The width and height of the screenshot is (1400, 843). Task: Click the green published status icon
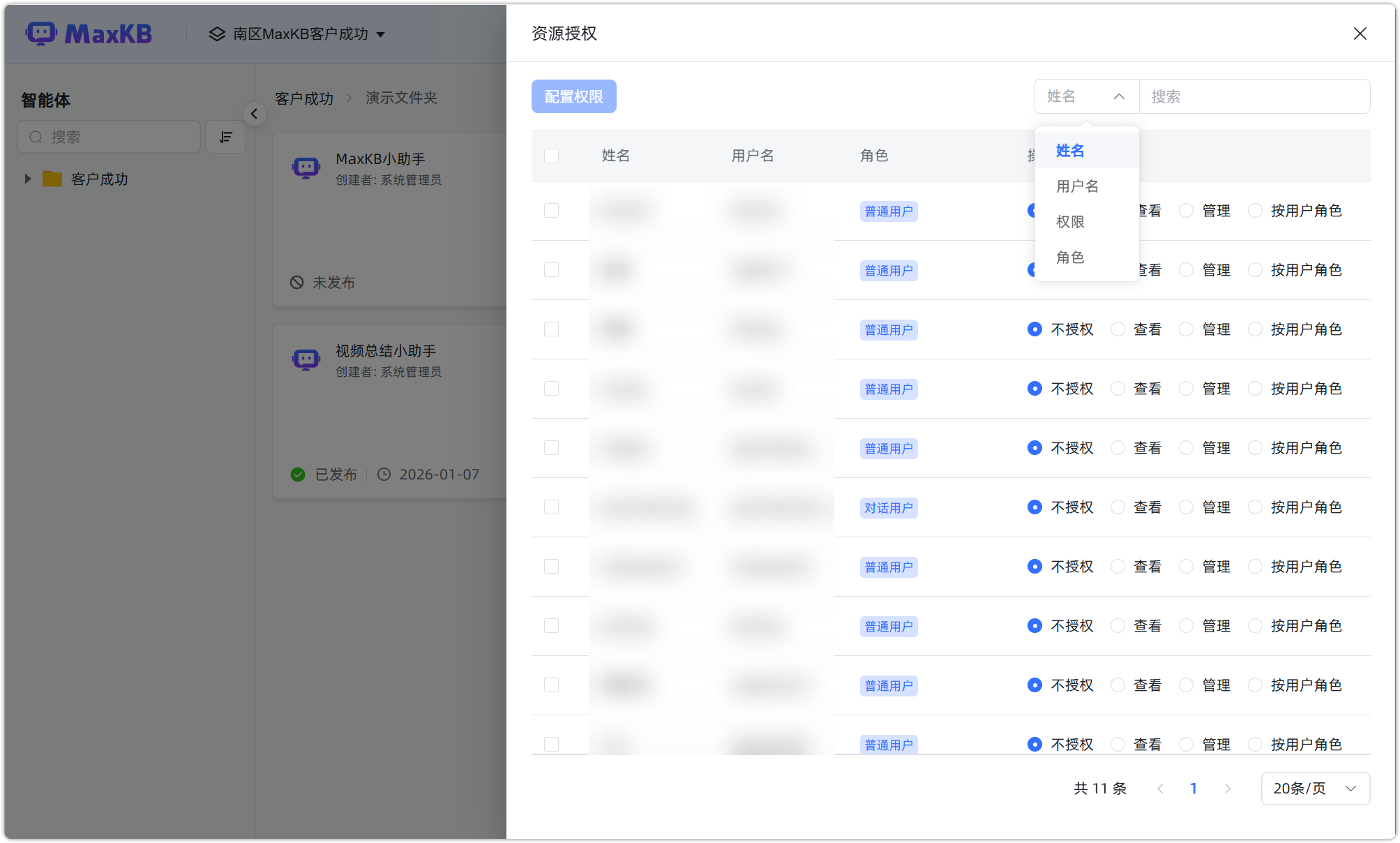pyautogui.click(x=297, y=474)
